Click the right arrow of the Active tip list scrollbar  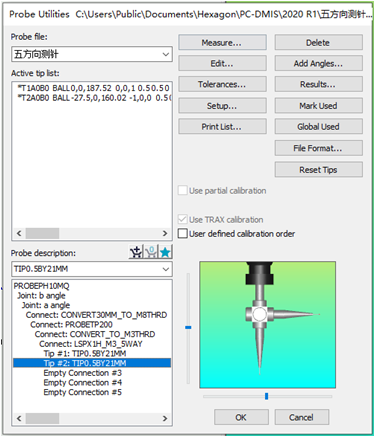point(165,233)
